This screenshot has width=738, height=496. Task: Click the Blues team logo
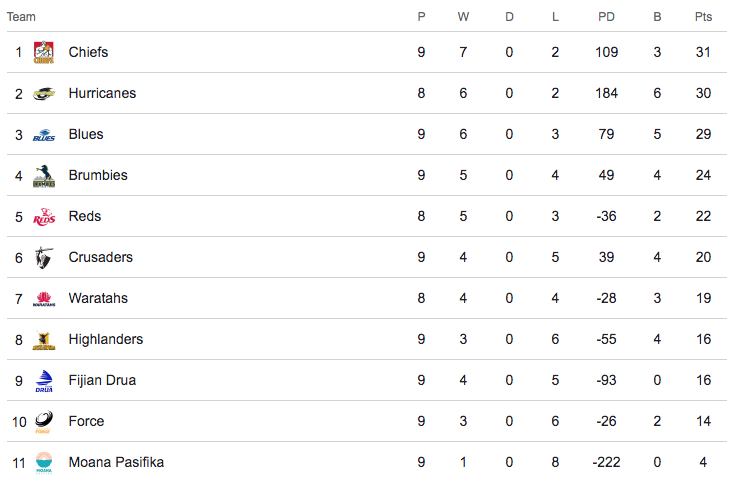coord(43,135)
